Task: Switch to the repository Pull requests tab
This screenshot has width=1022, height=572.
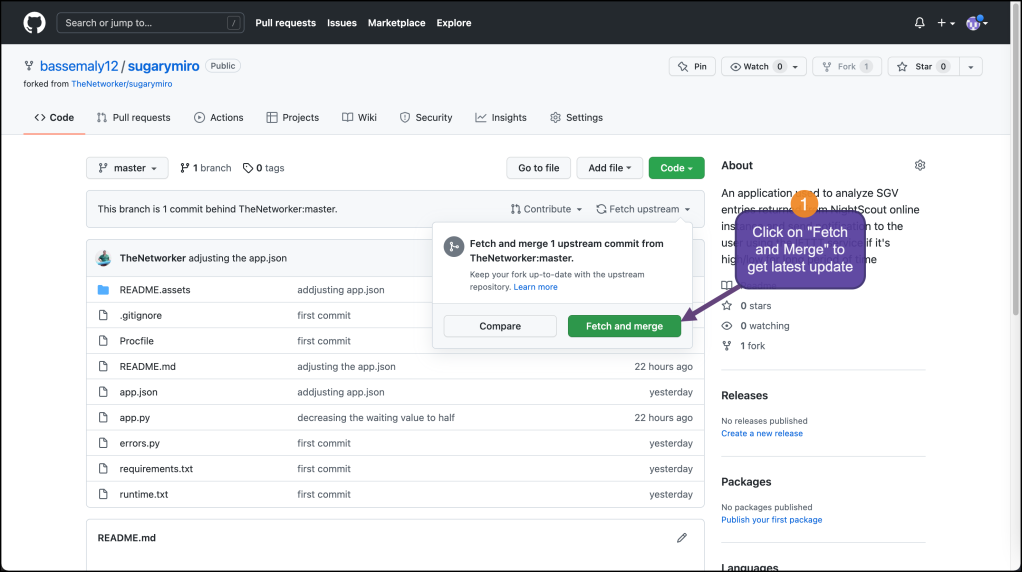Action: (x=134, y=117)
